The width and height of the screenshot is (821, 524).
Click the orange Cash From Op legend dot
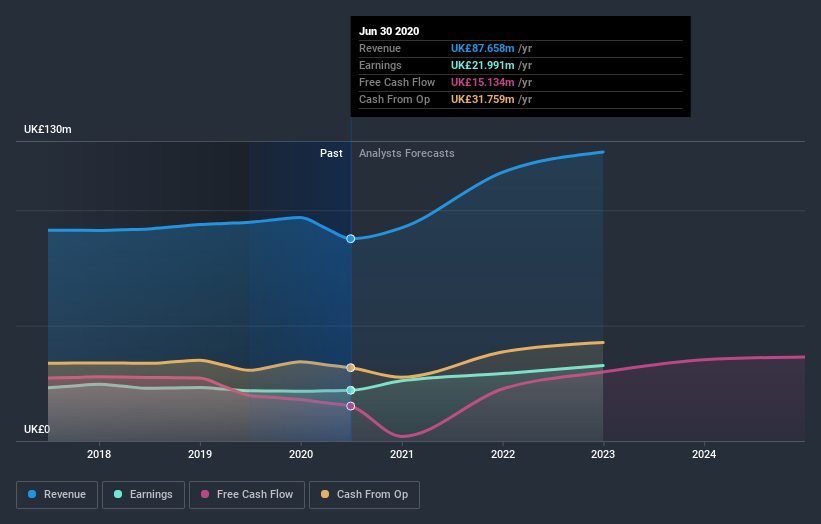coord(325,494)
